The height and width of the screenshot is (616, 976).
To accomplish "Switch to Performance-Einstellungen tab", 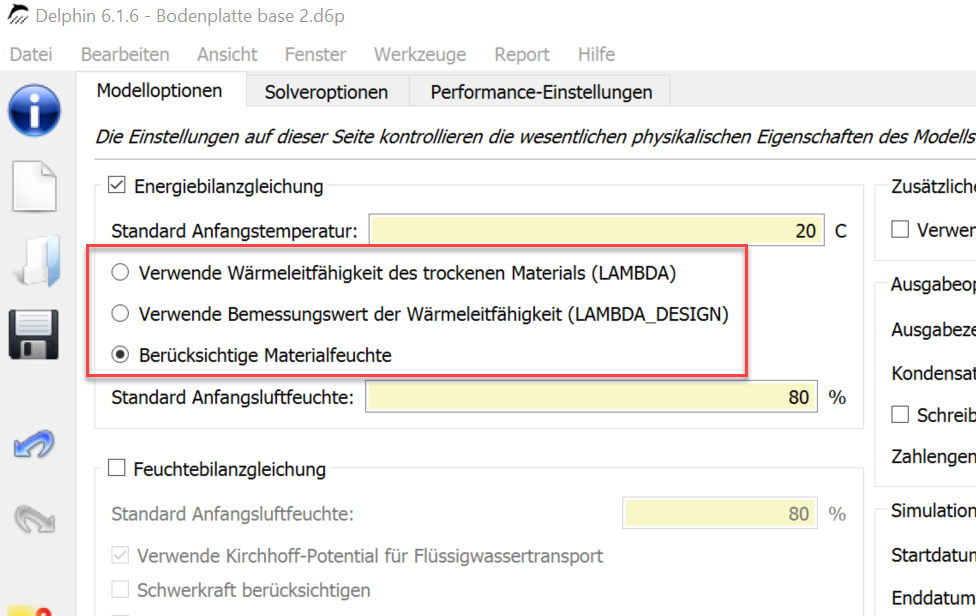I will (542, 92).
